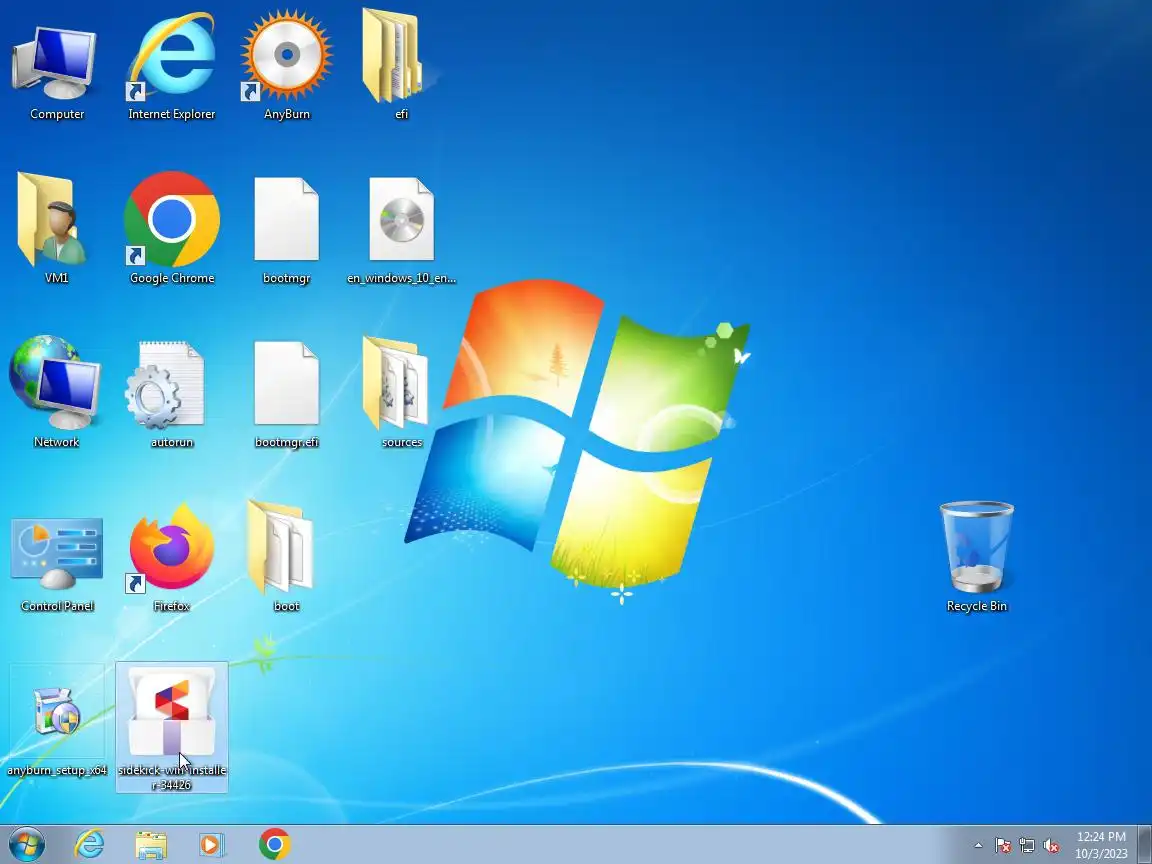Select the VM1 user folder
The width and height of the screenshot is (1152, 864).
(57, 228)
